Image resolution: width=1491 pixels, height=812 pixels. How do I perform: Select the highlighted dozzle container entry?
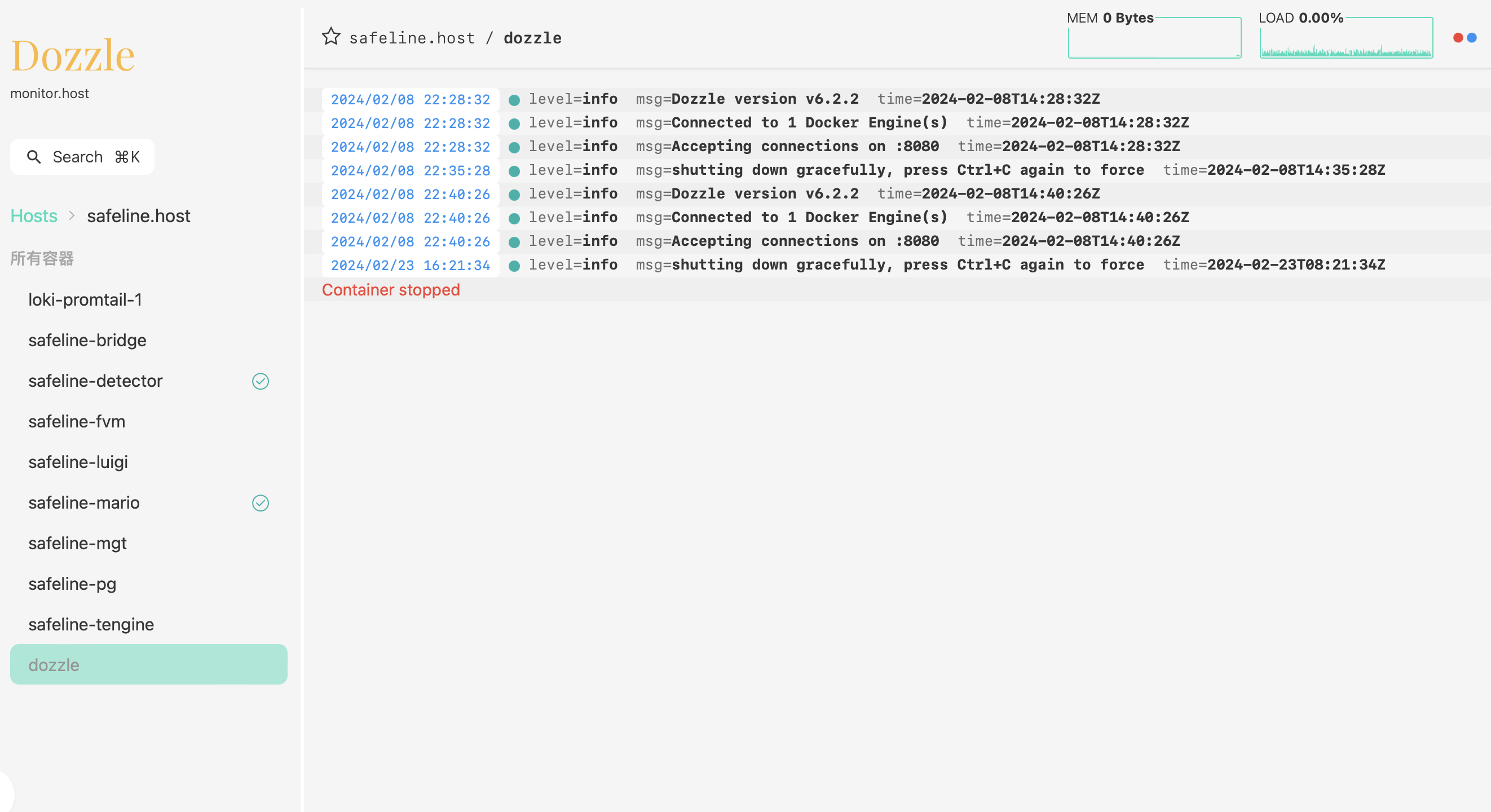pos(148,664)
